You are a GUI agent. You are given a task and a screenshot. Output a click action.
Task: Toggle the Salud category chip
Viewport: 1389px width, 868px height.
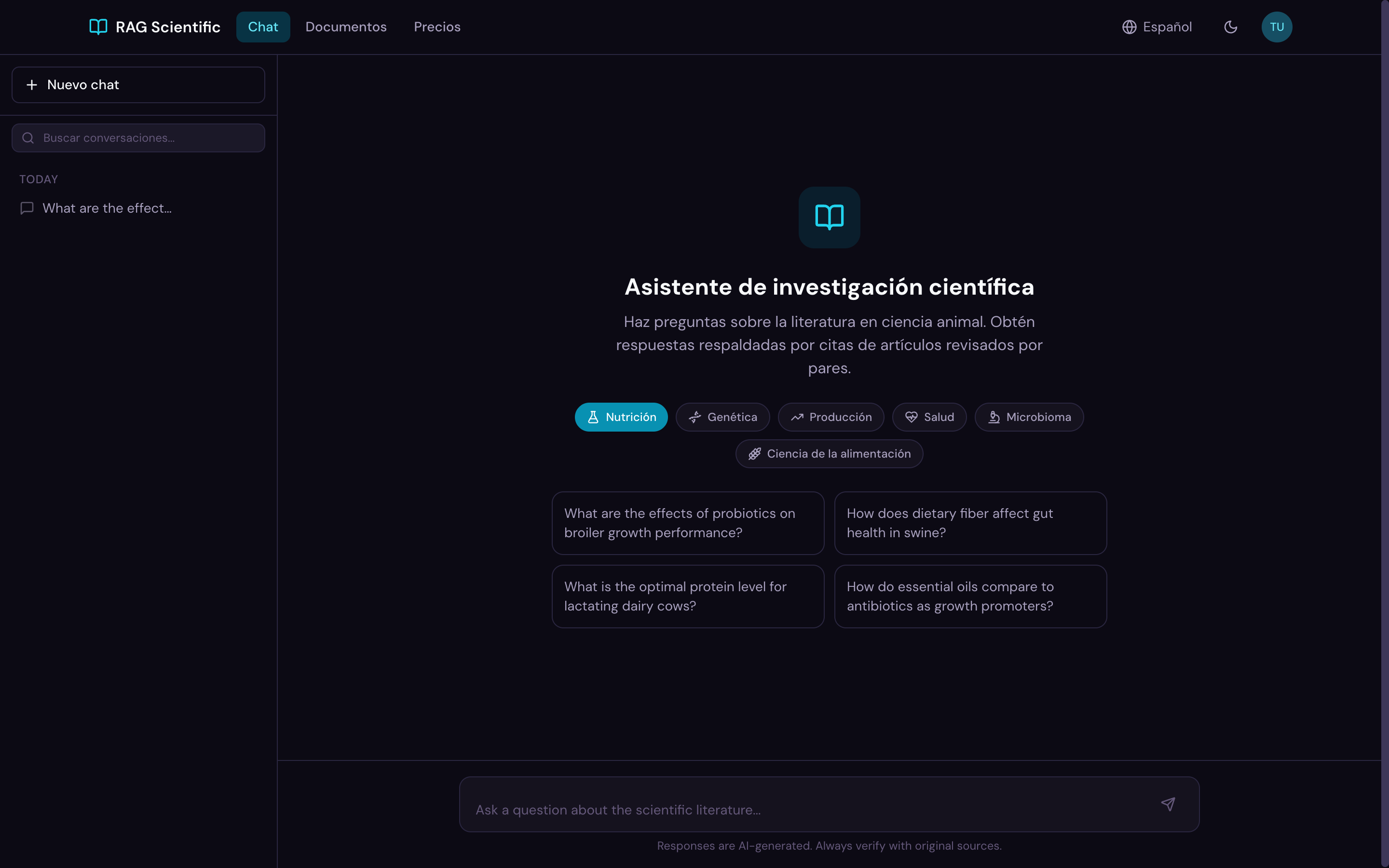929,417
